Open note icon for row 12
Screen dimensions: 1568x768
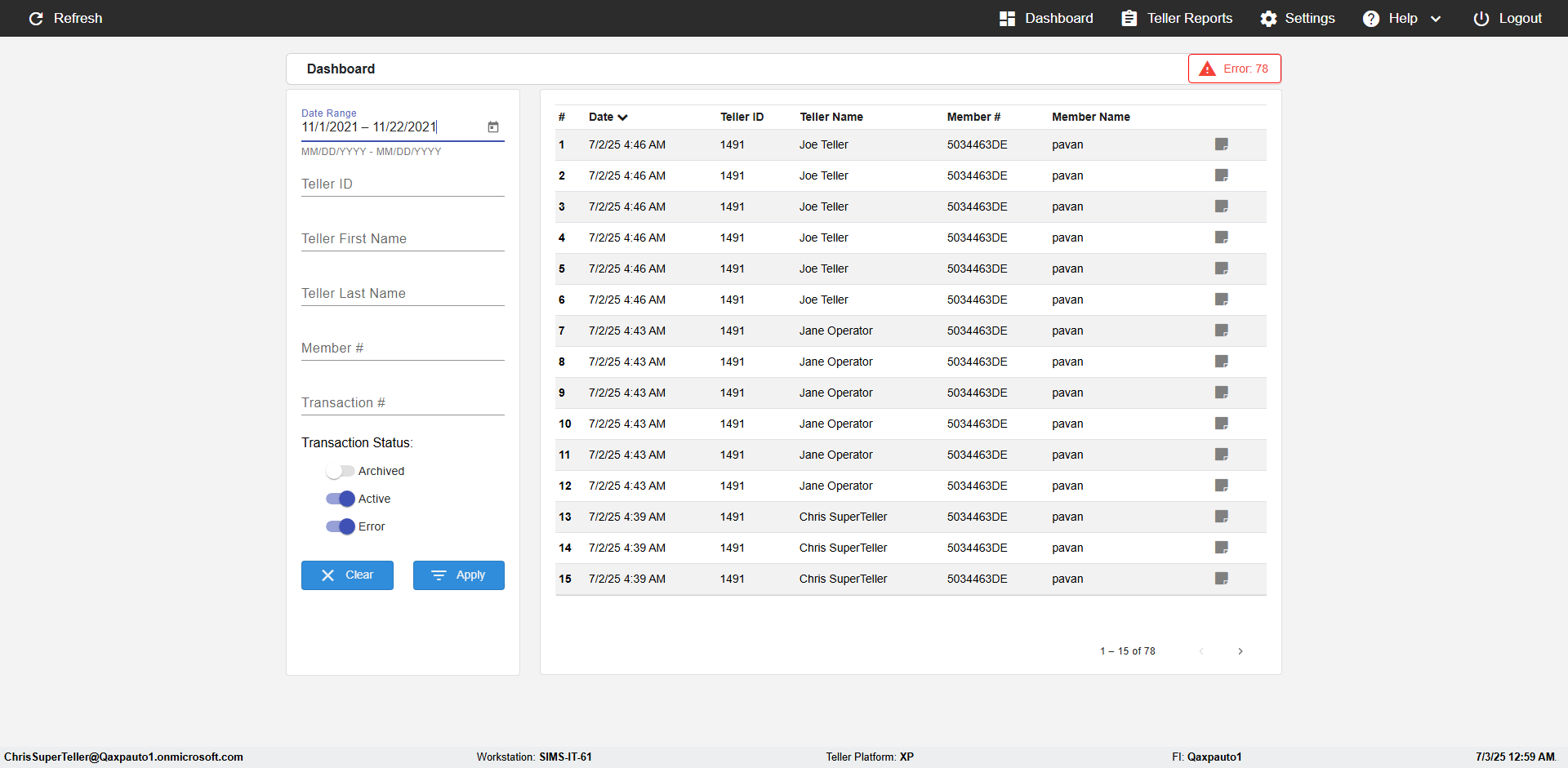click(x=1222, y=486)
